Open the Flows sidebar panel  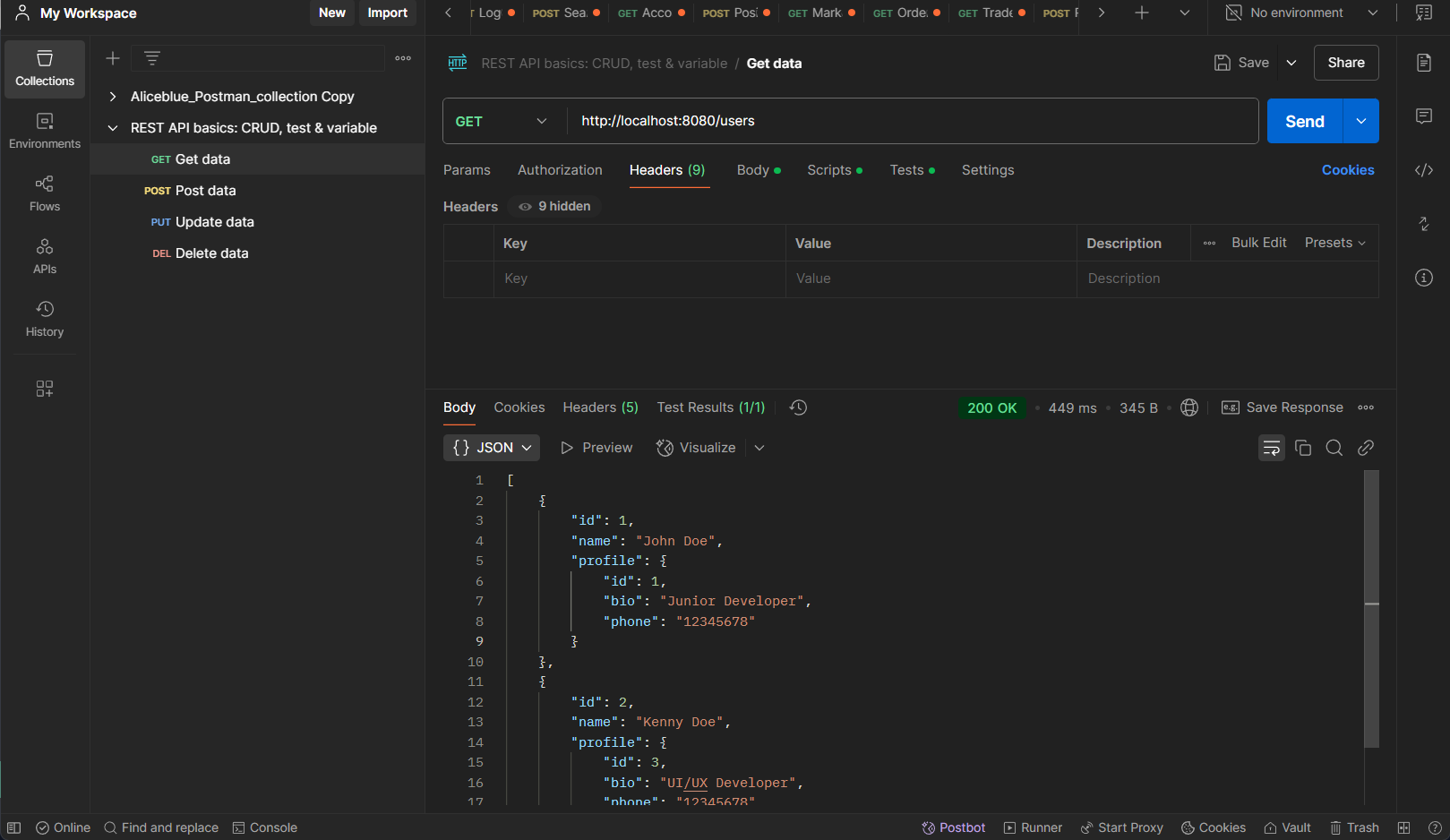point(45,193)
